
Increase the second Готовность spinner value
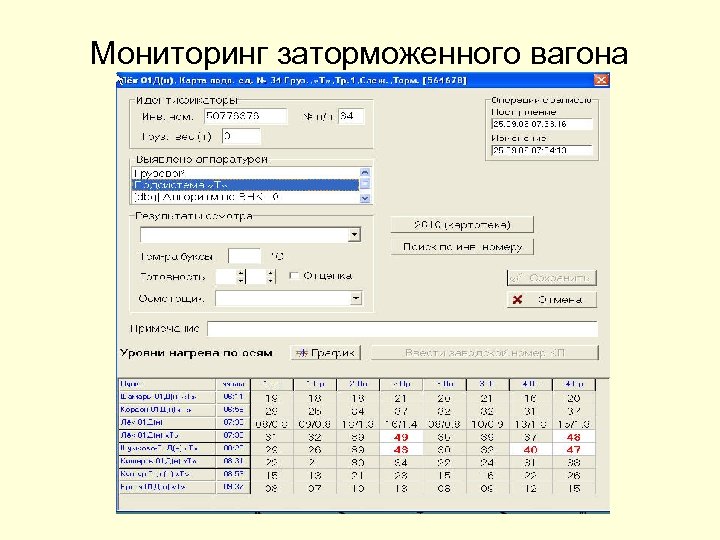tap(271, 273)
